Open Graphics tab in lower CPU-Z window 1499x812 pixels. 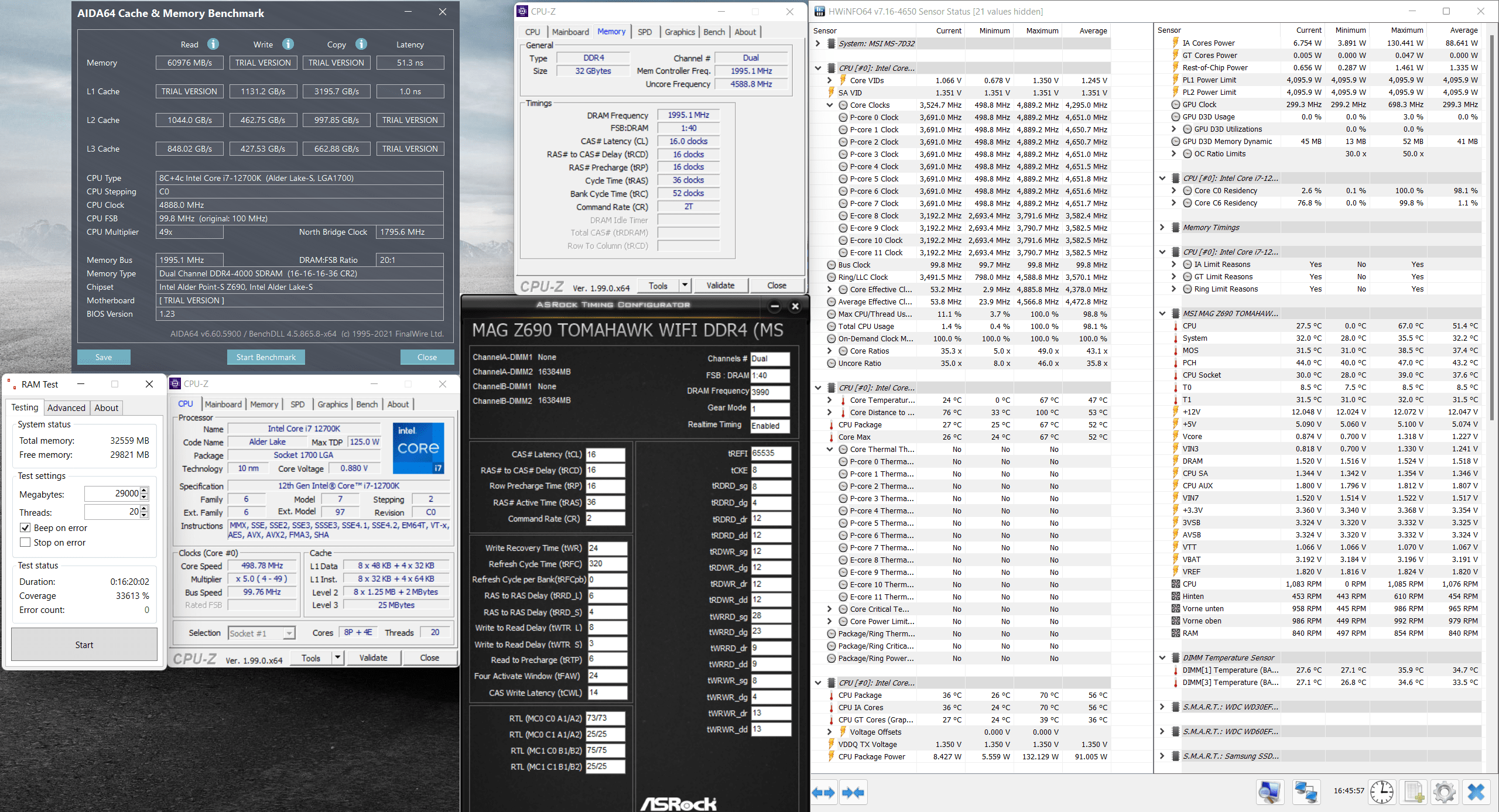pyautogui.click(x=333, y=405)
